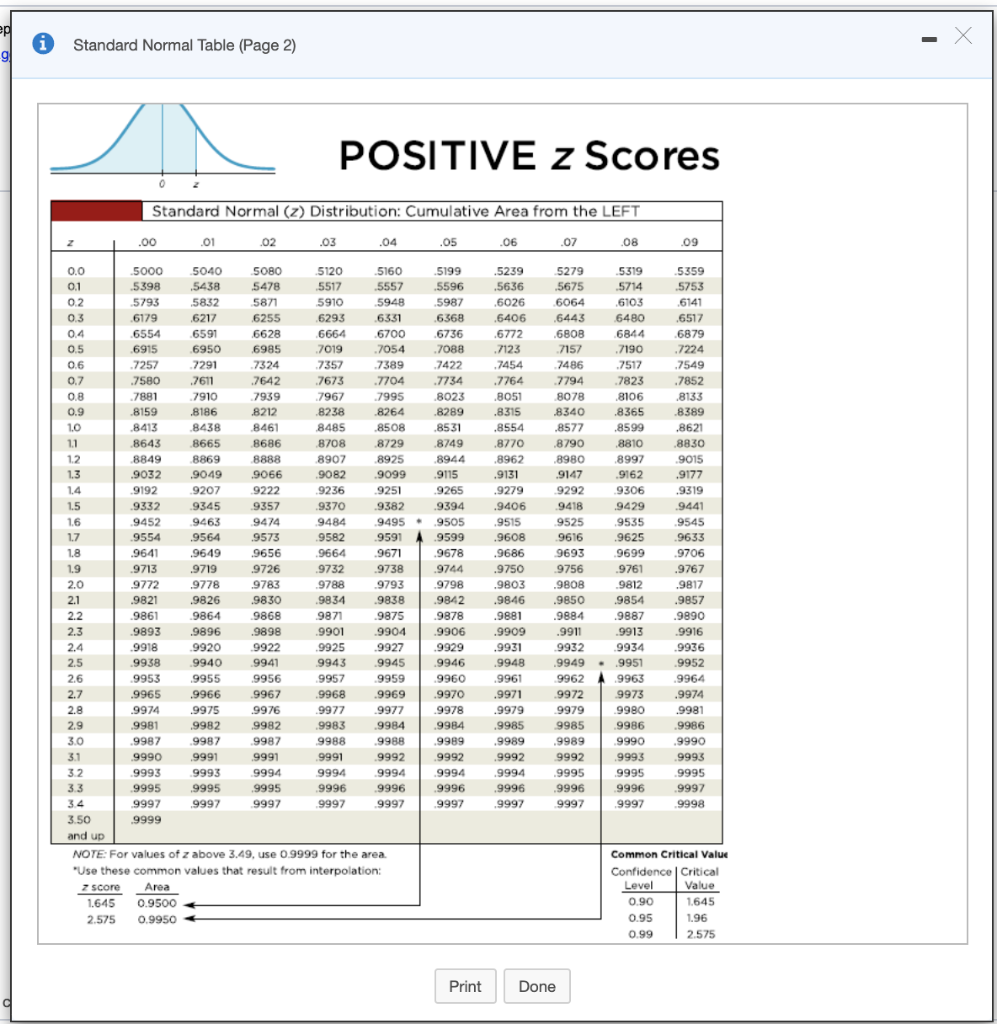Select table cell .9938
Viewport: 997px width, 1024px height.
tap(146, 663)
